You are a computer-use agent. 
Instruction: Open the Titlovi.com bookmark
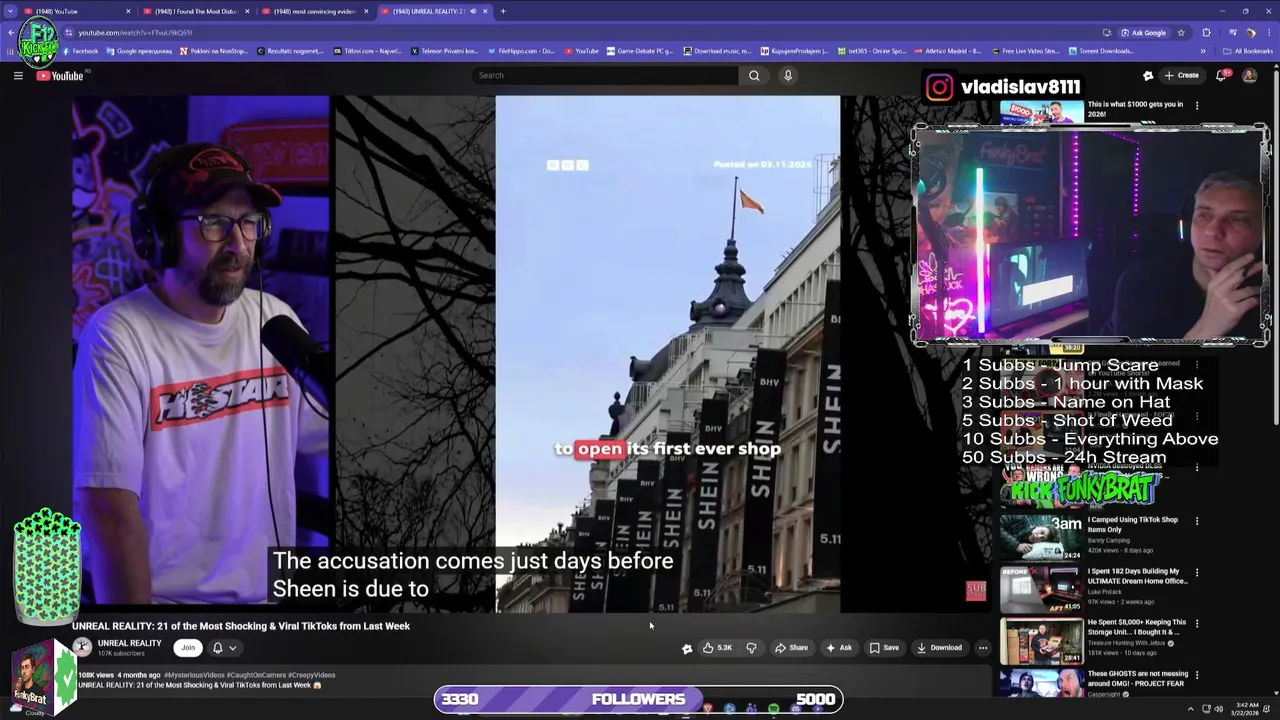[x=369, y=51]
